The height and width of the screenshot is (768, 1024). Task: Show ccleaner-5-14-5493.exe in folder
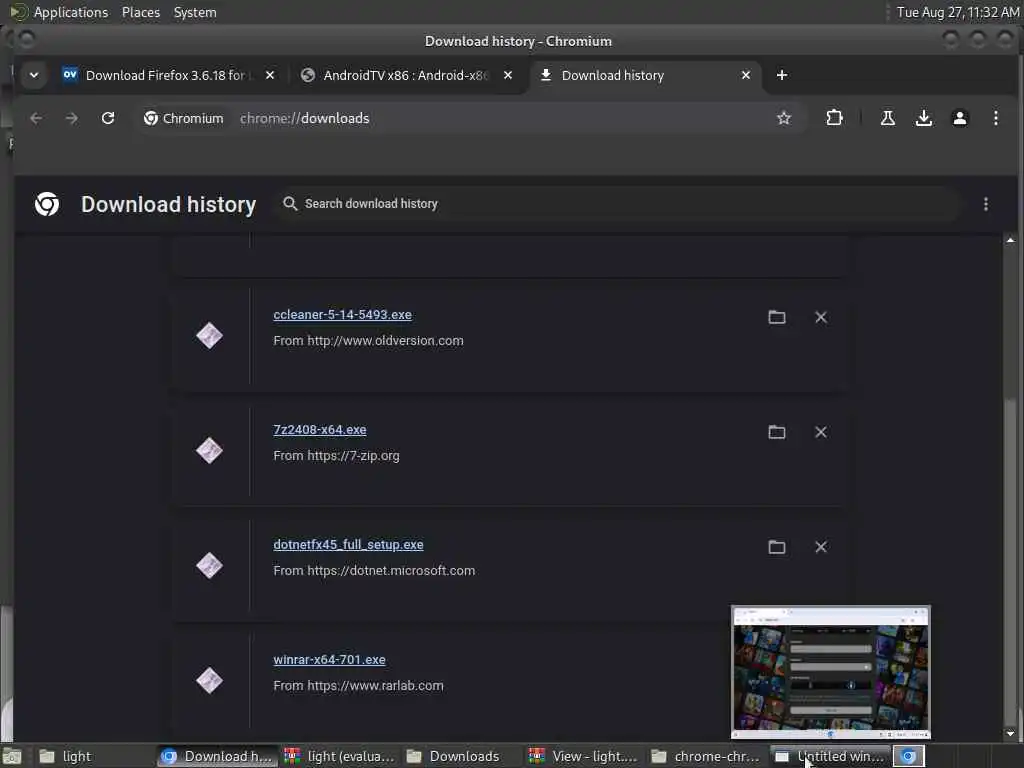pos(776,317)
